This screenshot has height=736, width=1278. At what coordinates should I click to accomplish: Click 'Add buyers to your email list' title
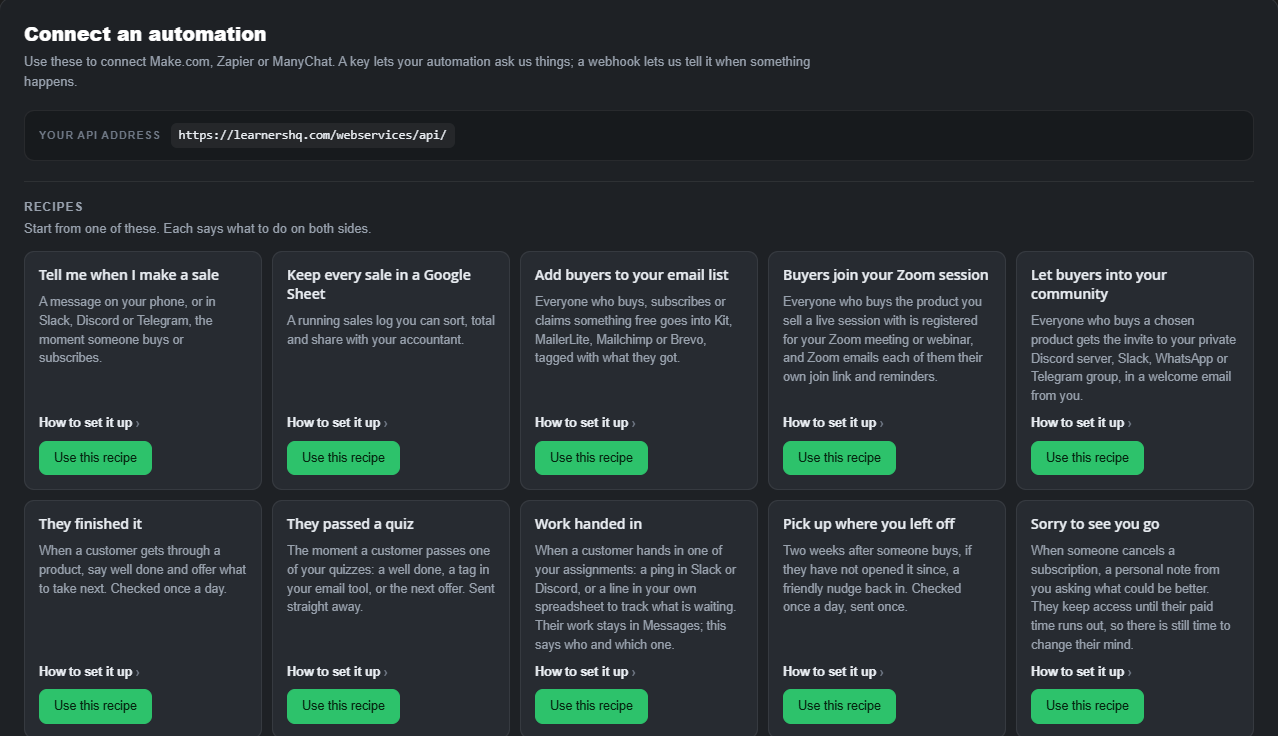632,275
